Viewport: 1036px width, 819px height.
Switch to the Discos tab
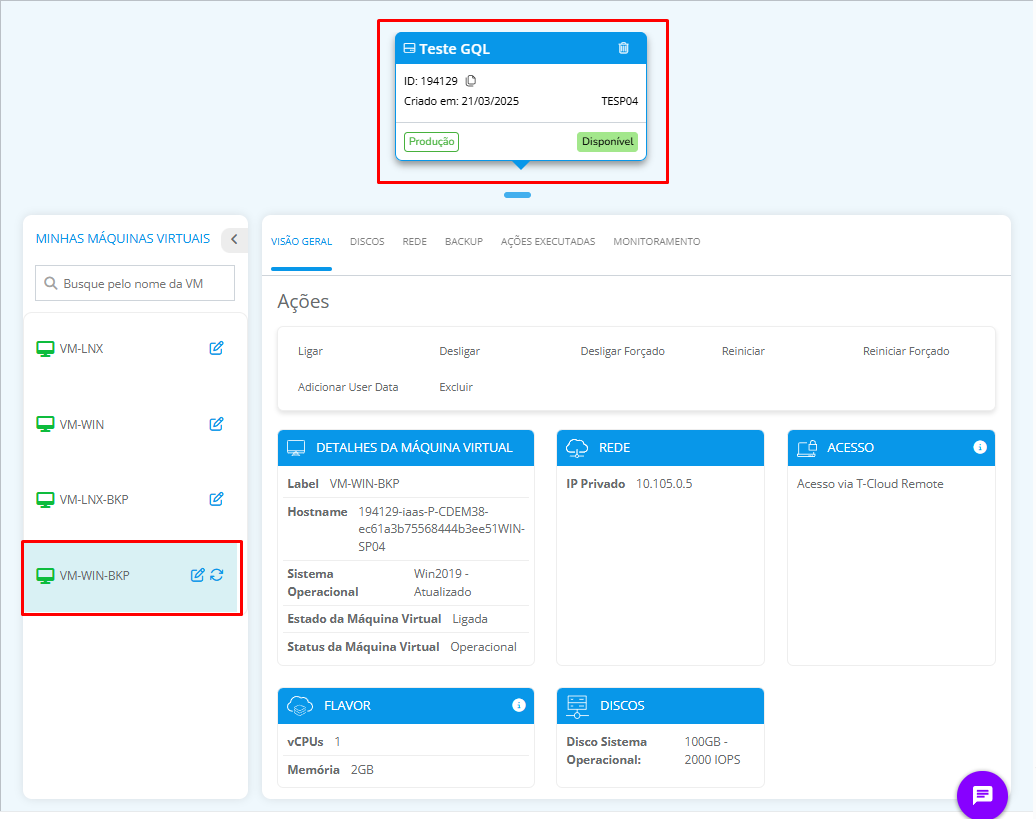point(367,242)
